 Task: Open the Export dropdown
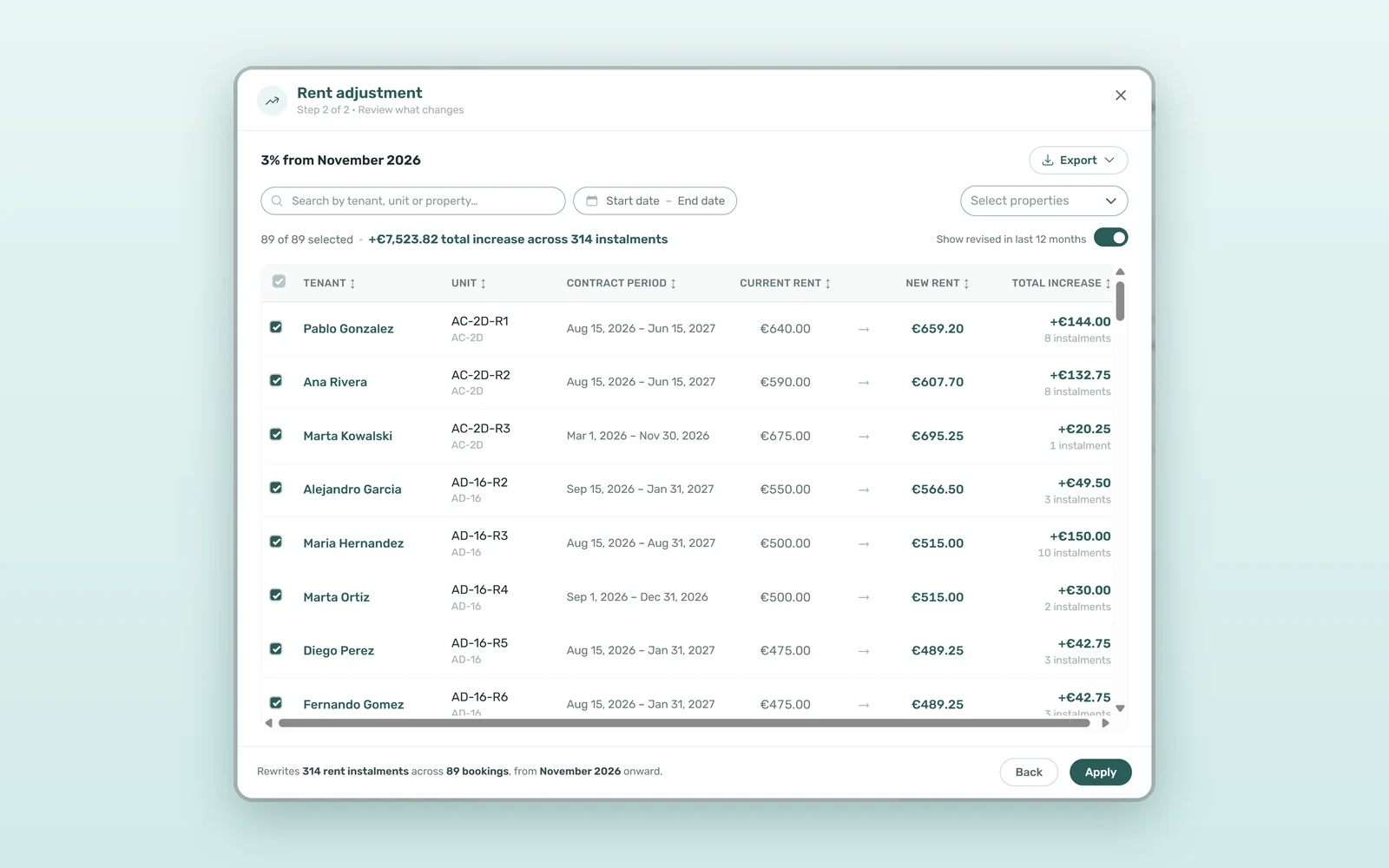coord(1078,161)
